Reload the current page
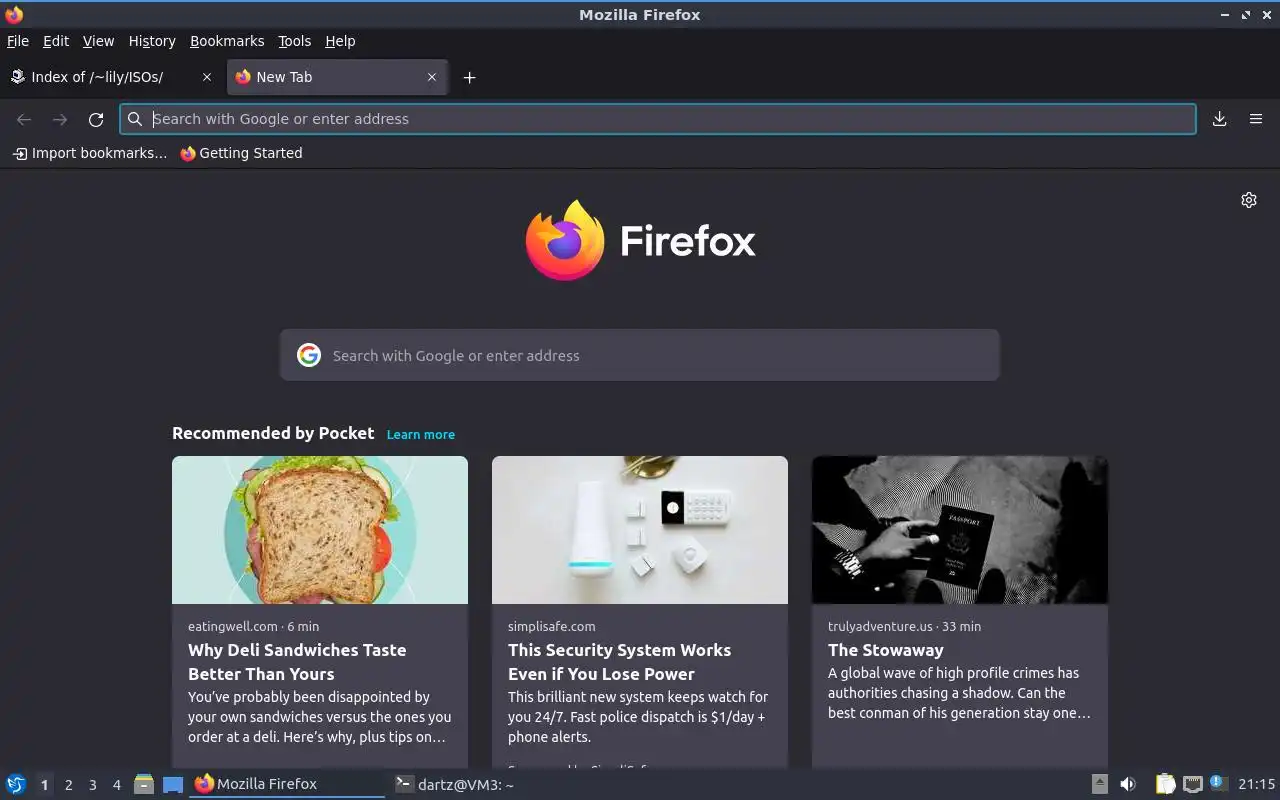 [96, 119]
